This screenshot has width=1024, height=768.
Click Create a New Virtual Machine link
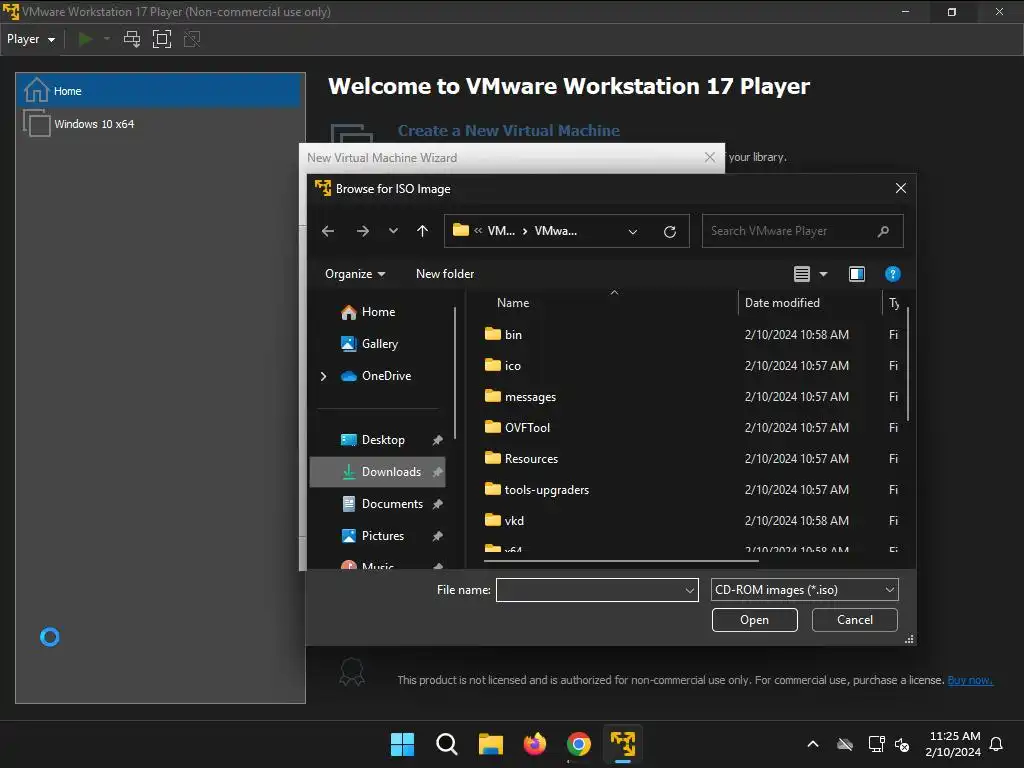pos(509,131)
